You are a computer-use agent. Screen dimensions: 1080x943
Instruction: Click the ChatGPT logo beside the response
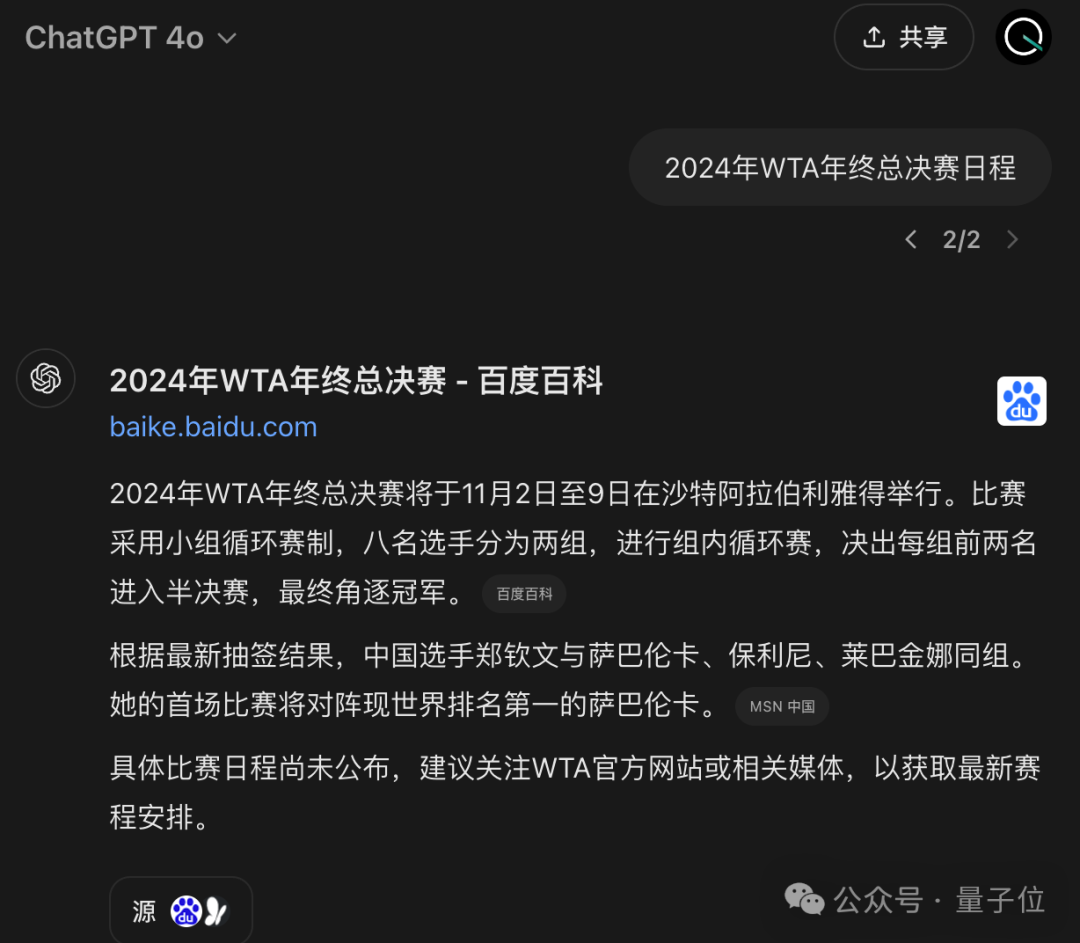click(x=46, y=378)
